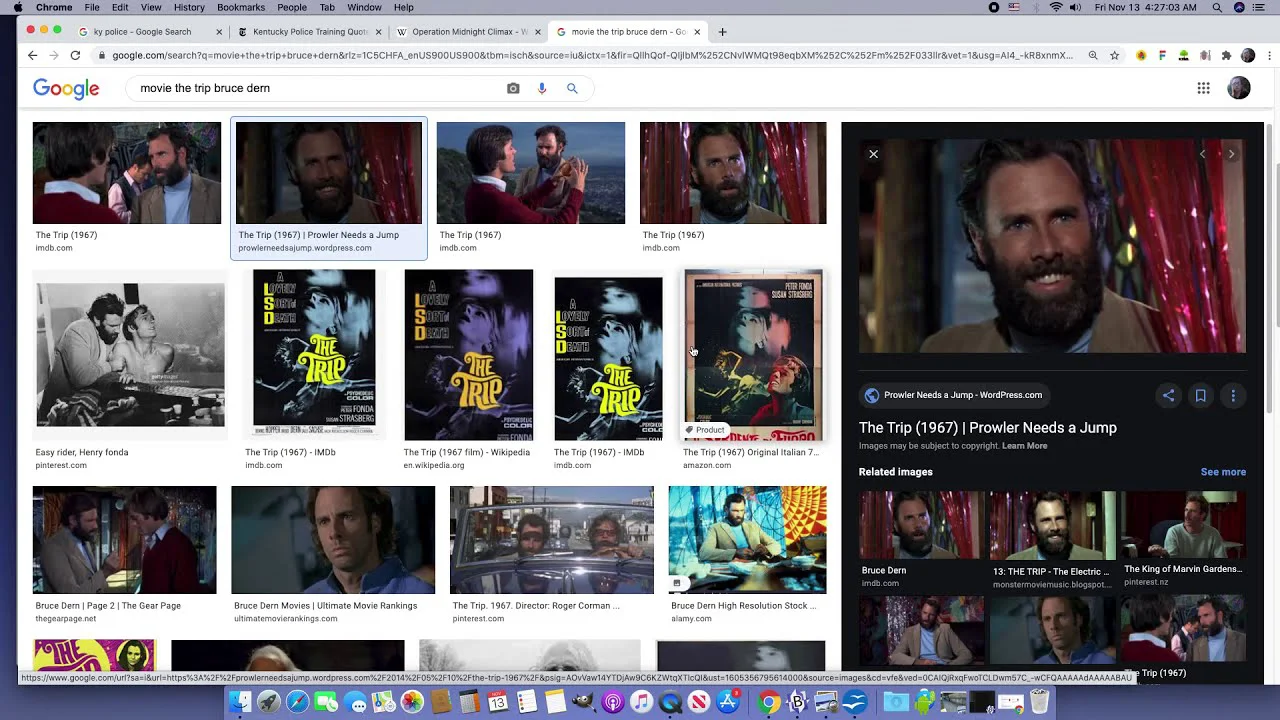Click the zoom magnifier in address bar
This screenshot has width=1280, height=720.
pyautogui.click(x=1093, y=55)
